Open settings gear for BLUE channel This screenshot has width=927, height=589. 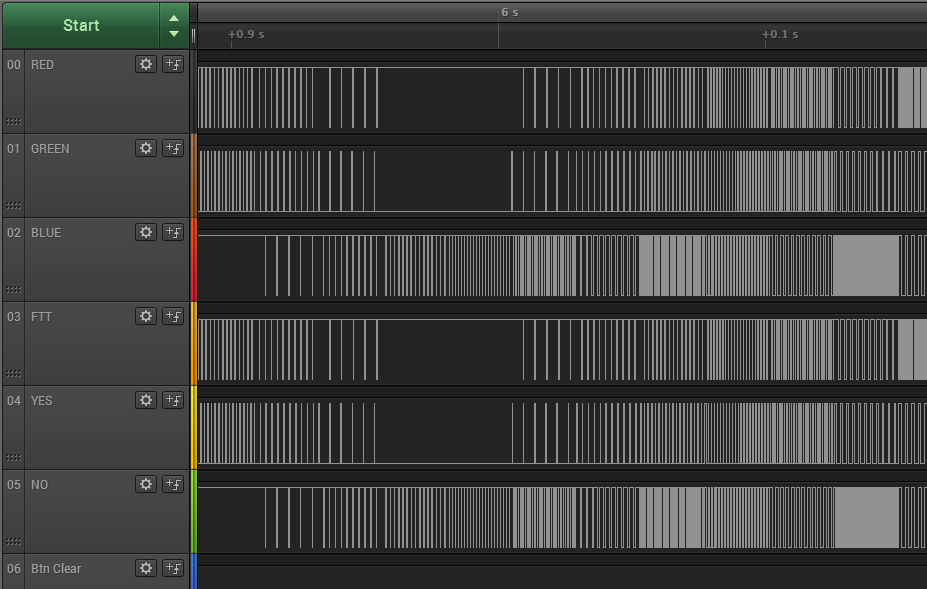click(146, 232)
